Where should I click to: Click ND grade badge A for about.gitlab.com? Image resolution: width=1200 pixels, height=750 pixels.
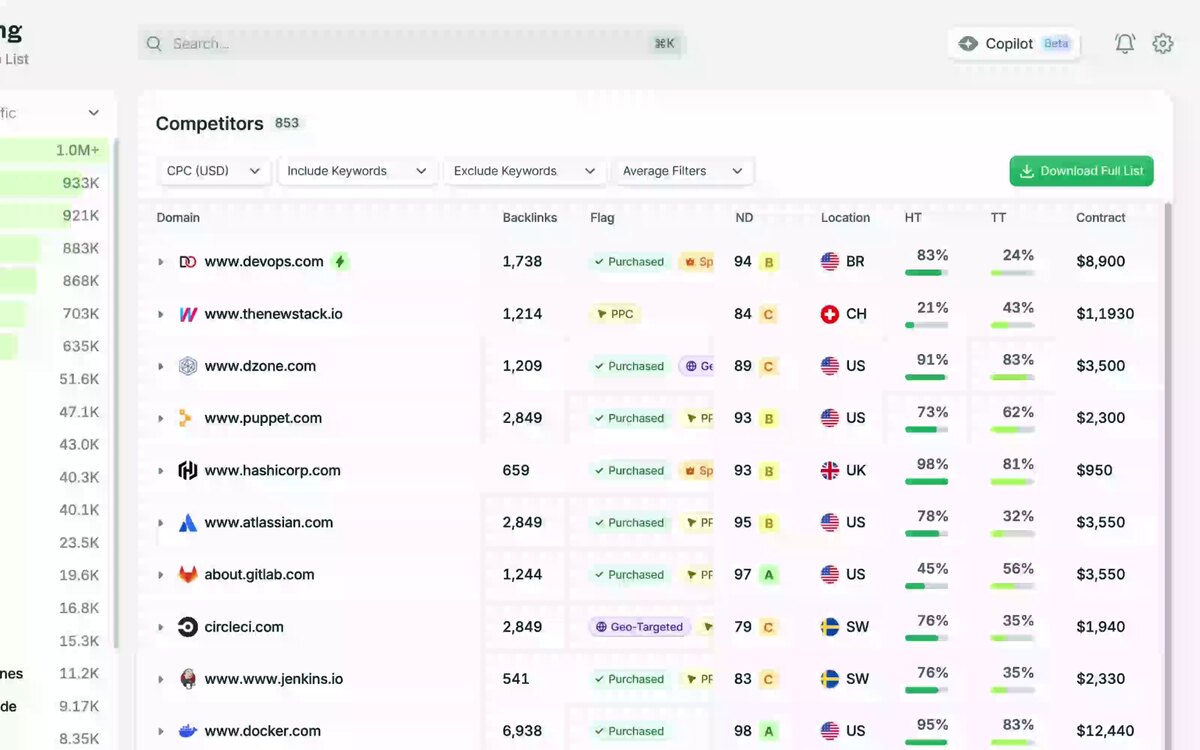coord(769,575)
